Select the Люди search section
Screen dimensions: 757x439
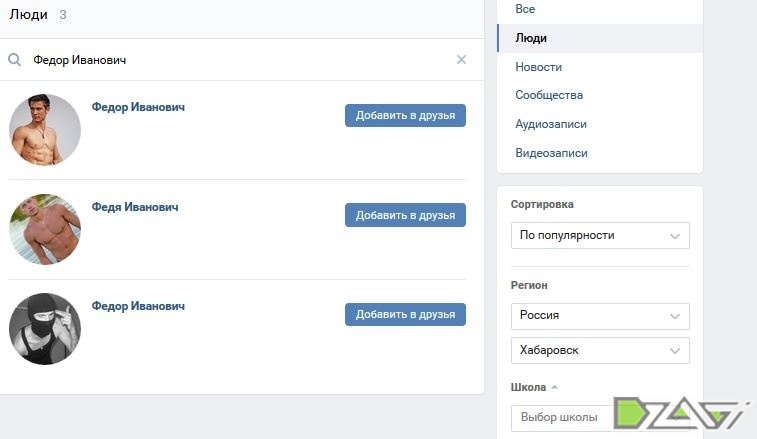point(600,38)
